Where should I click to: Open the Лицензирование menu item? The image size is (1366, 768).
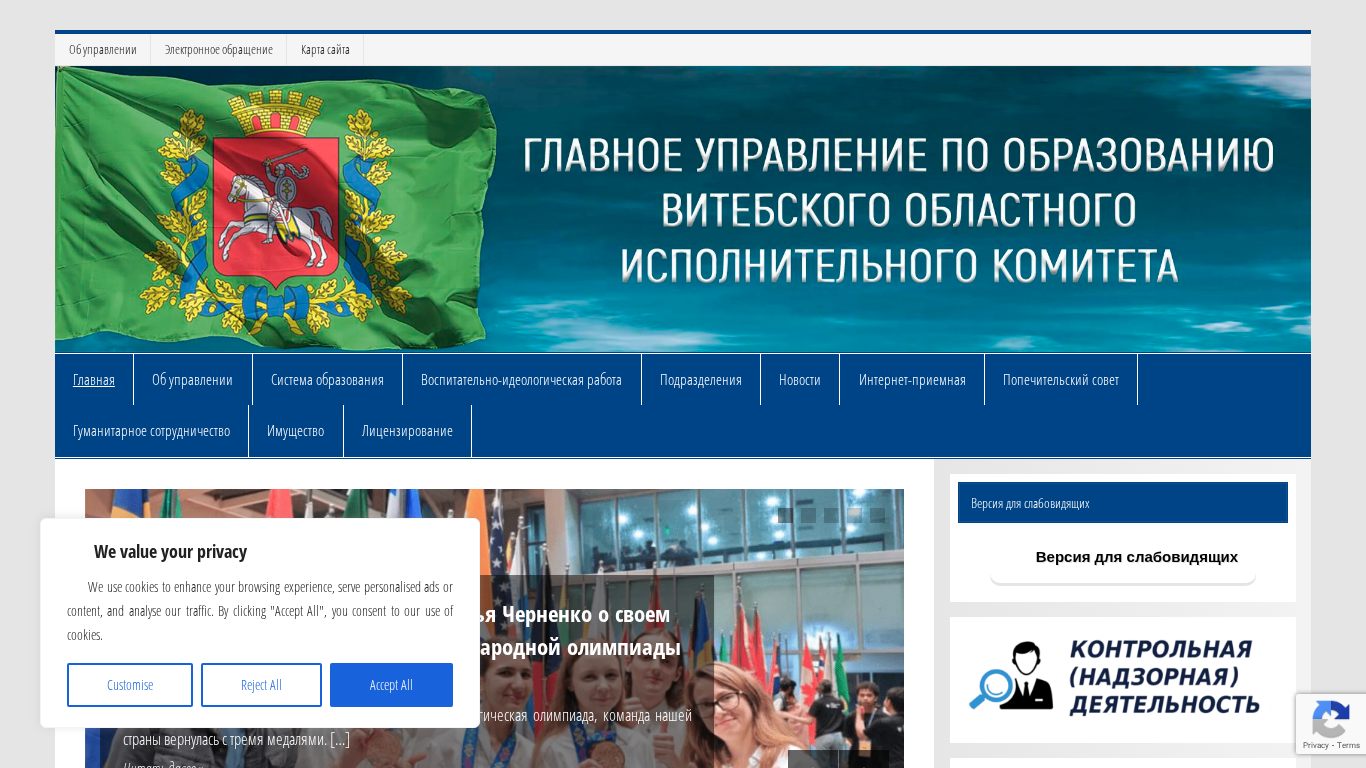click(407, 431)
